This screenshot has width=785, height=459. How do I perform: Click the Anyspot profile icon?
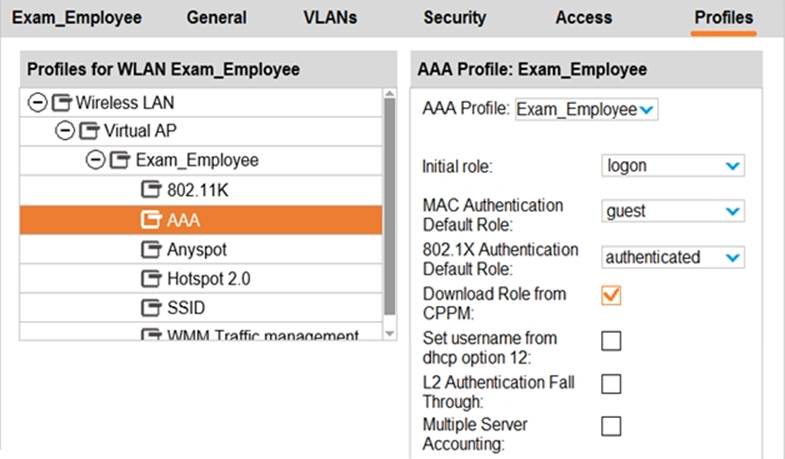pos(151,249)
